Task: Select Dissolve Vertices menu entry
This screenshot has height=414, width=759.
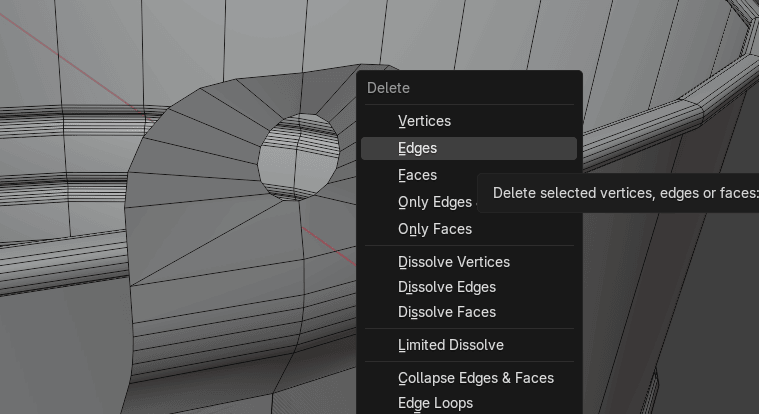Action: click(453, 262)
